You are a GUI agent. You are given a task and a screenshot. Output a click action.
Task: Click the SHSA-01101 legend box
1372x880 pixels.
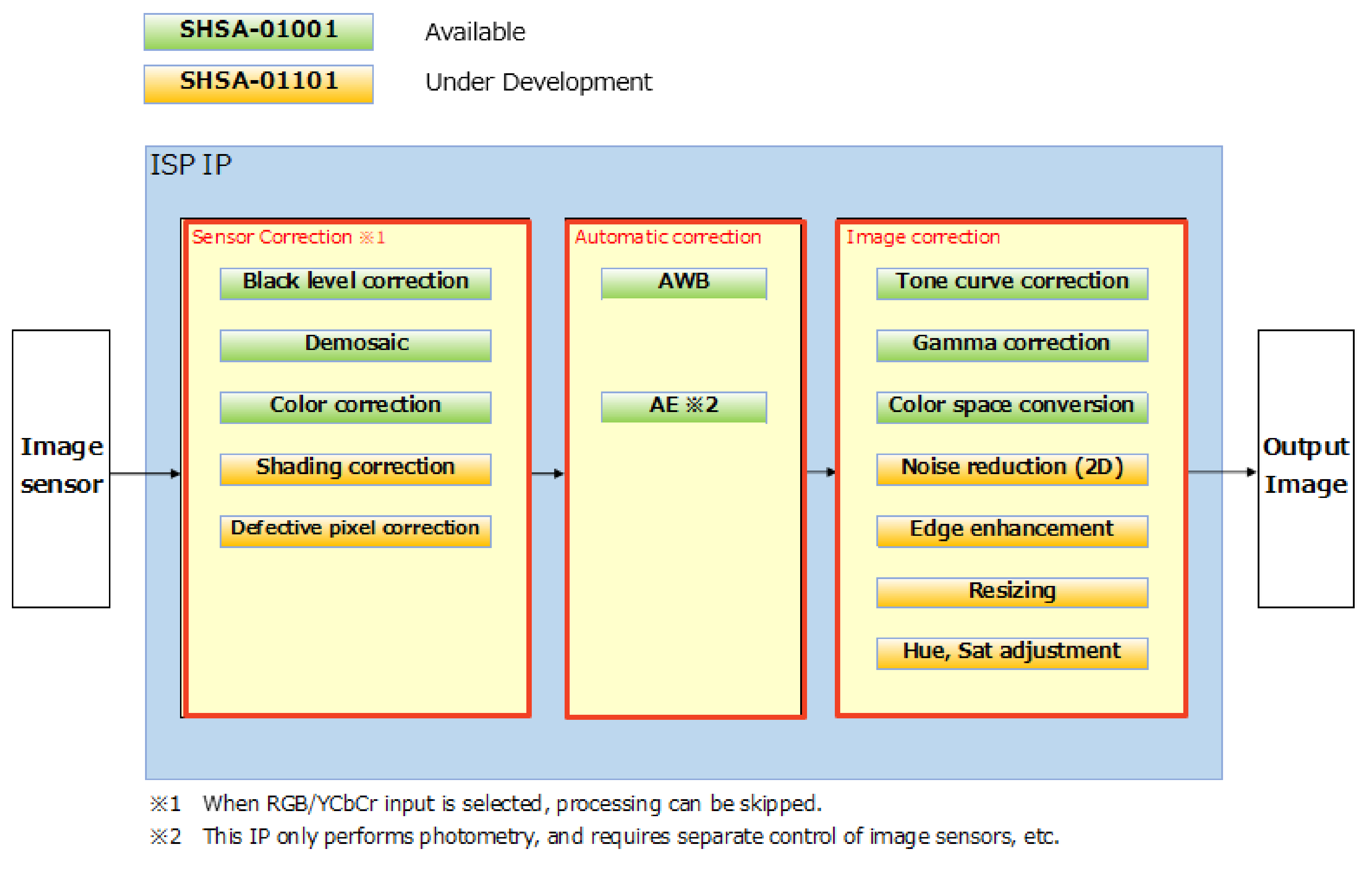(258, 84)
